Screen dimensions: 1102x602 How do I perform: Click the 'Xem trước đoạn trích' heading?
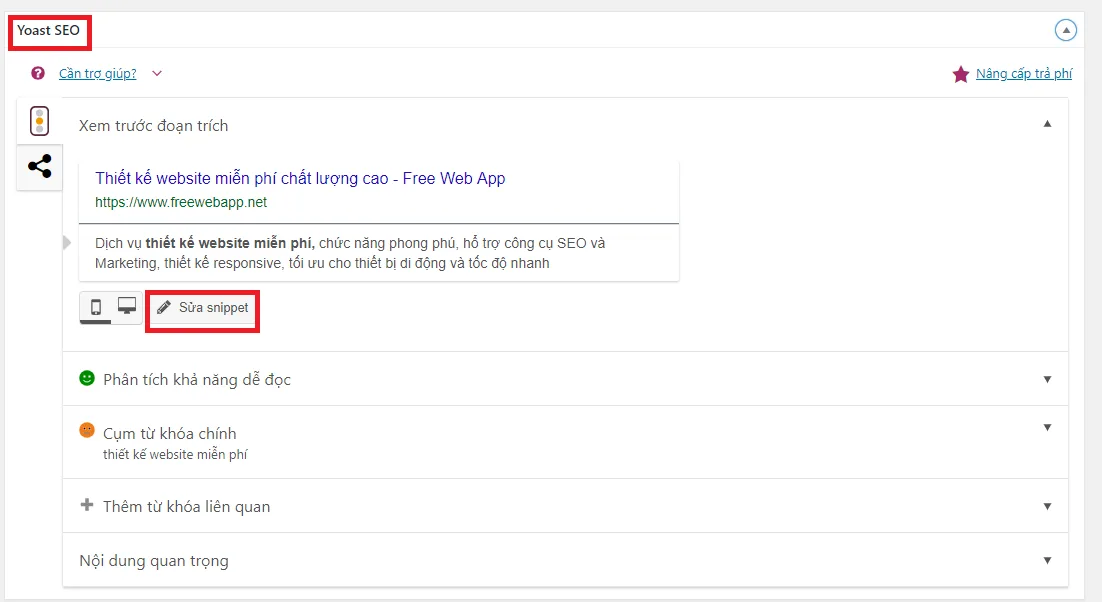[x=153, y=126]
